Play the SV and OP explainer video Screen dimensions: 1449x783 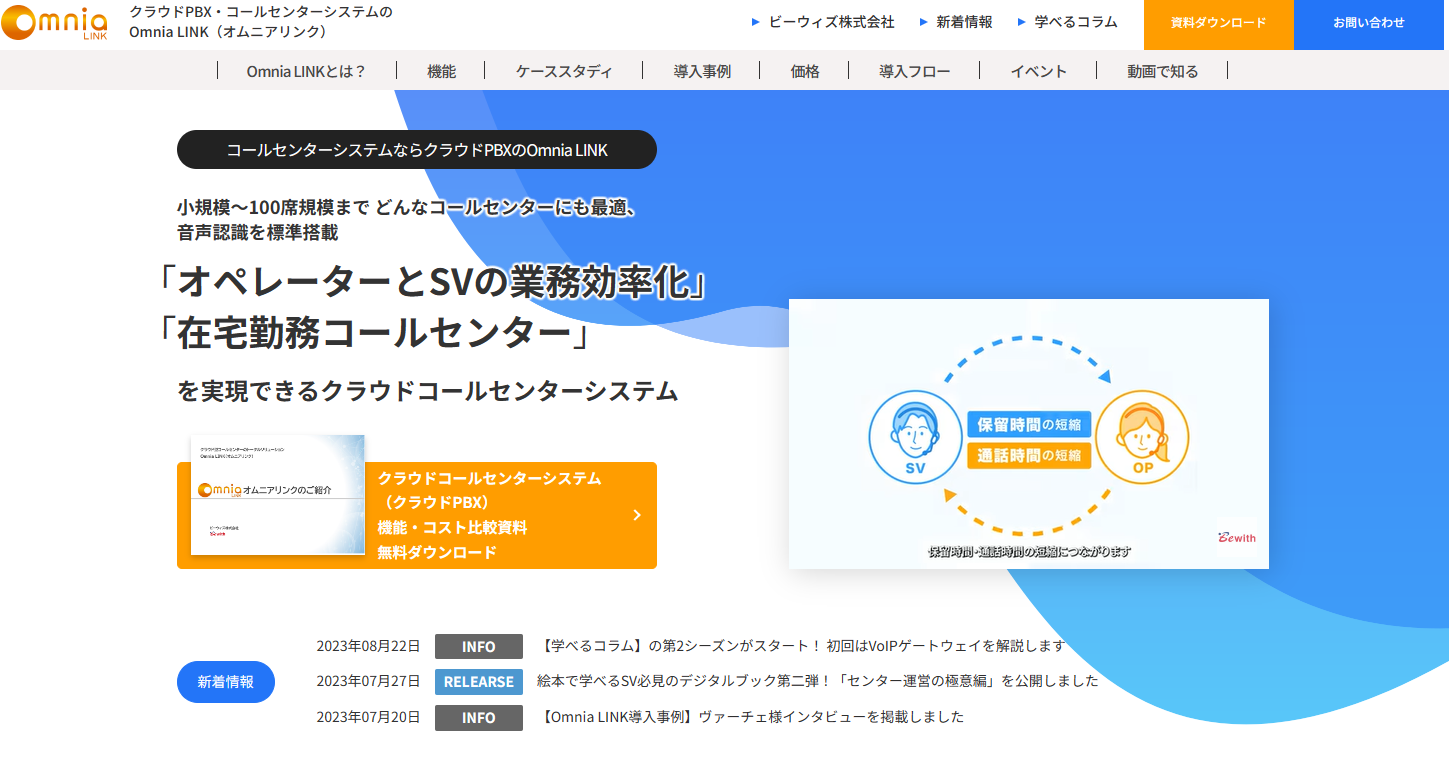coord(1029,434)
